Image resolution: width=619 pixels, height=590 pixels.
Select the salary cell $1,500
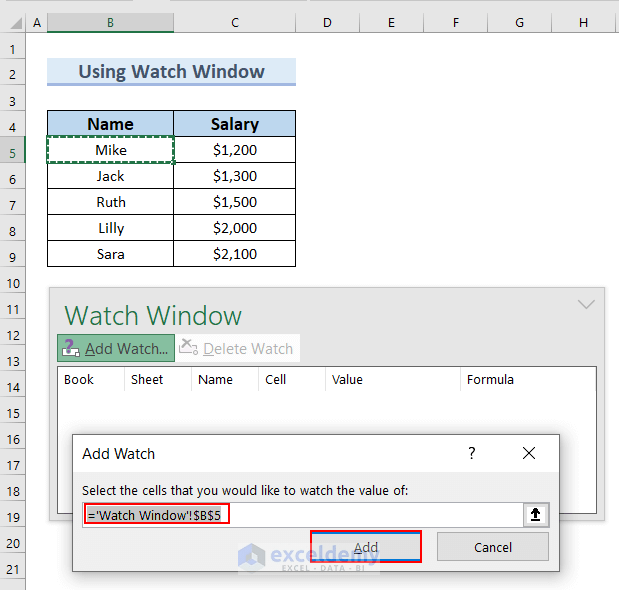235,202
